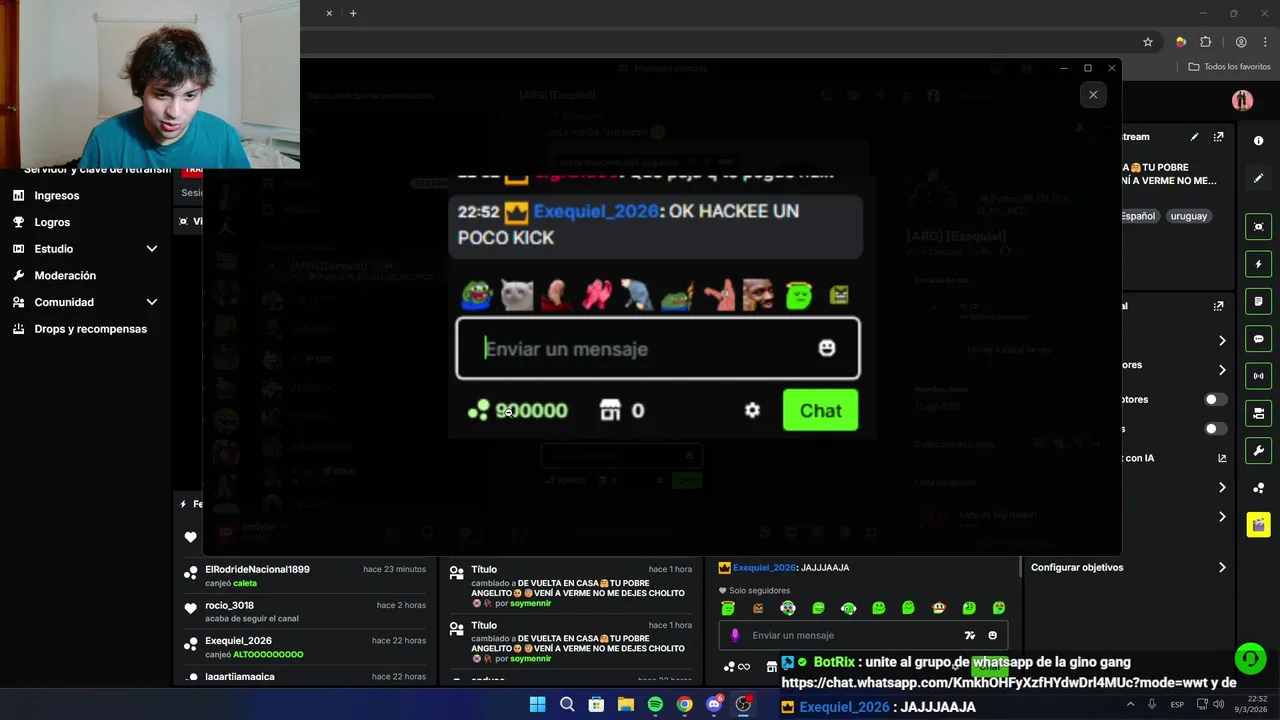Open Windows Start menu
This screenshot has width=1280, height=720.
click(x=537, y=704)
